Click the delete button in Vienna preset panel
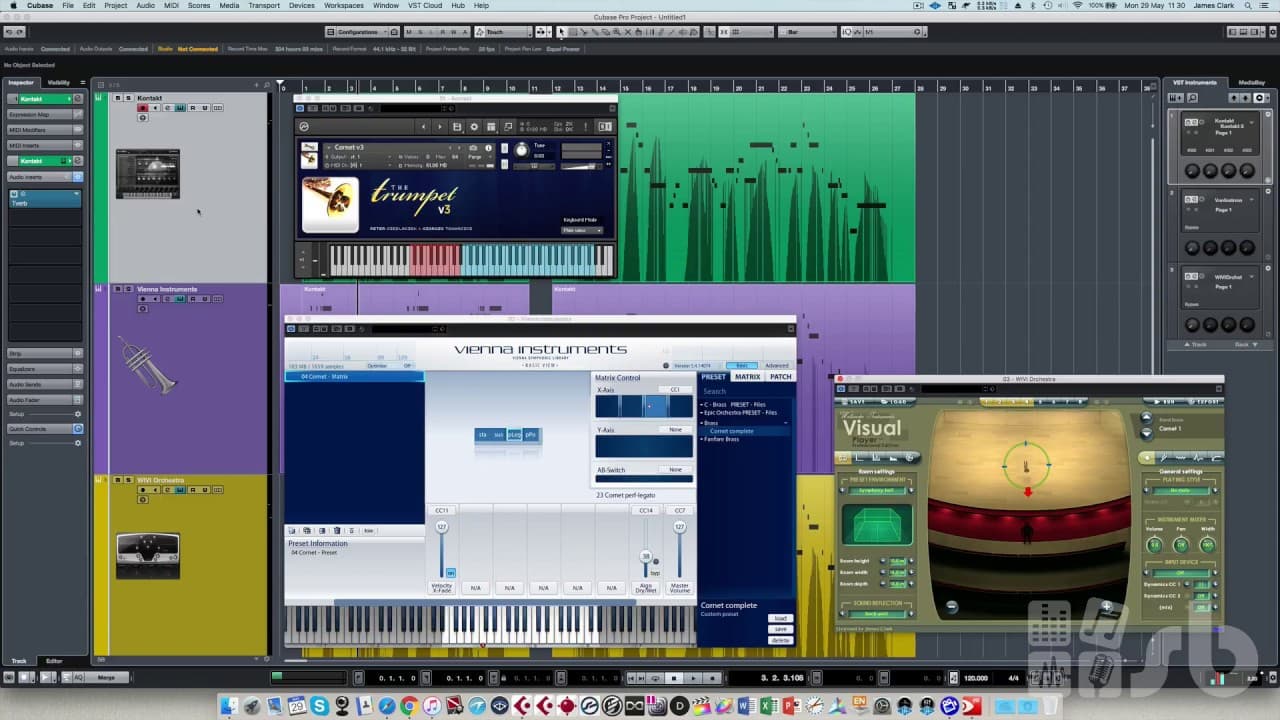The height and width of the screenshot is (720, 1280). pos(781,641)
